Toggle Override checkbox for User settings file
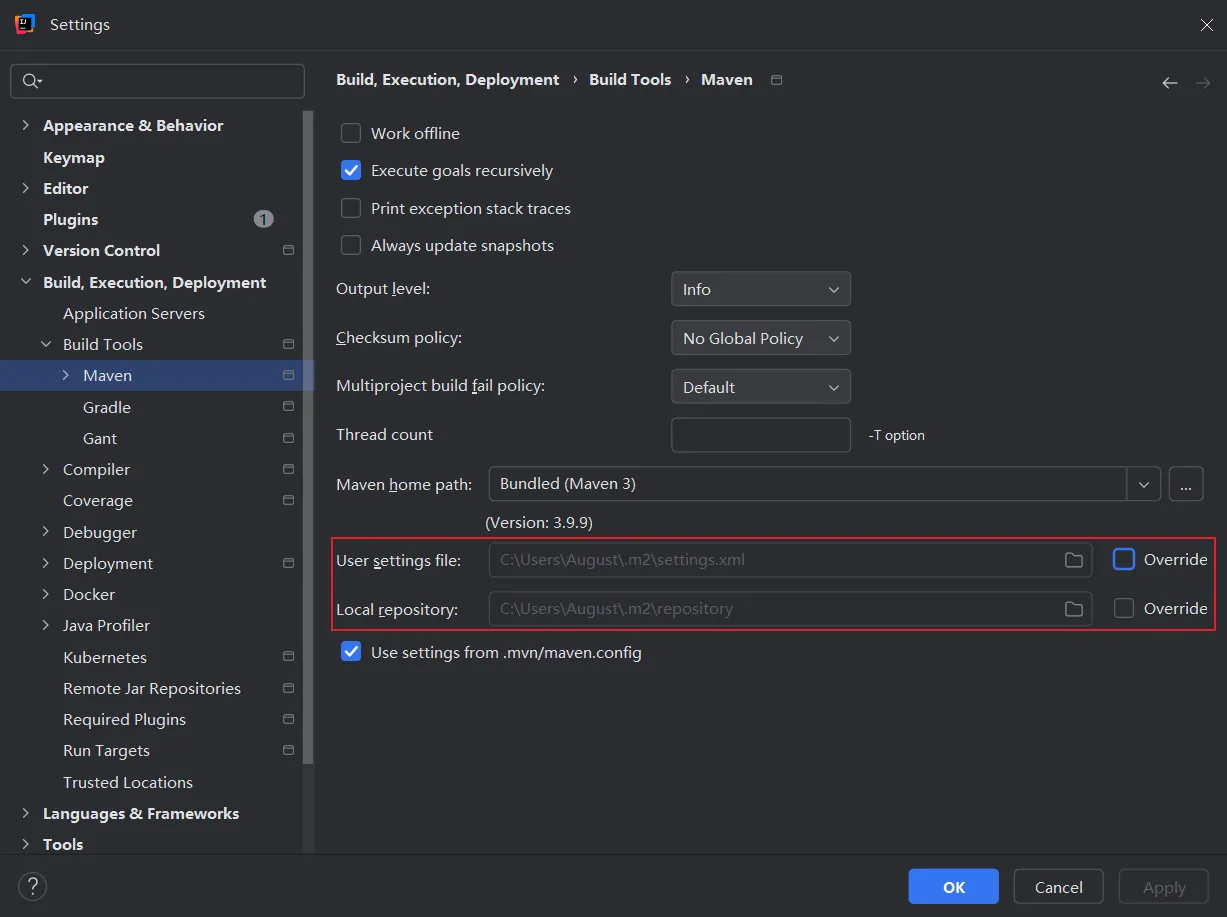This screenshot has width=1227, height=917. pos(1124,560)
